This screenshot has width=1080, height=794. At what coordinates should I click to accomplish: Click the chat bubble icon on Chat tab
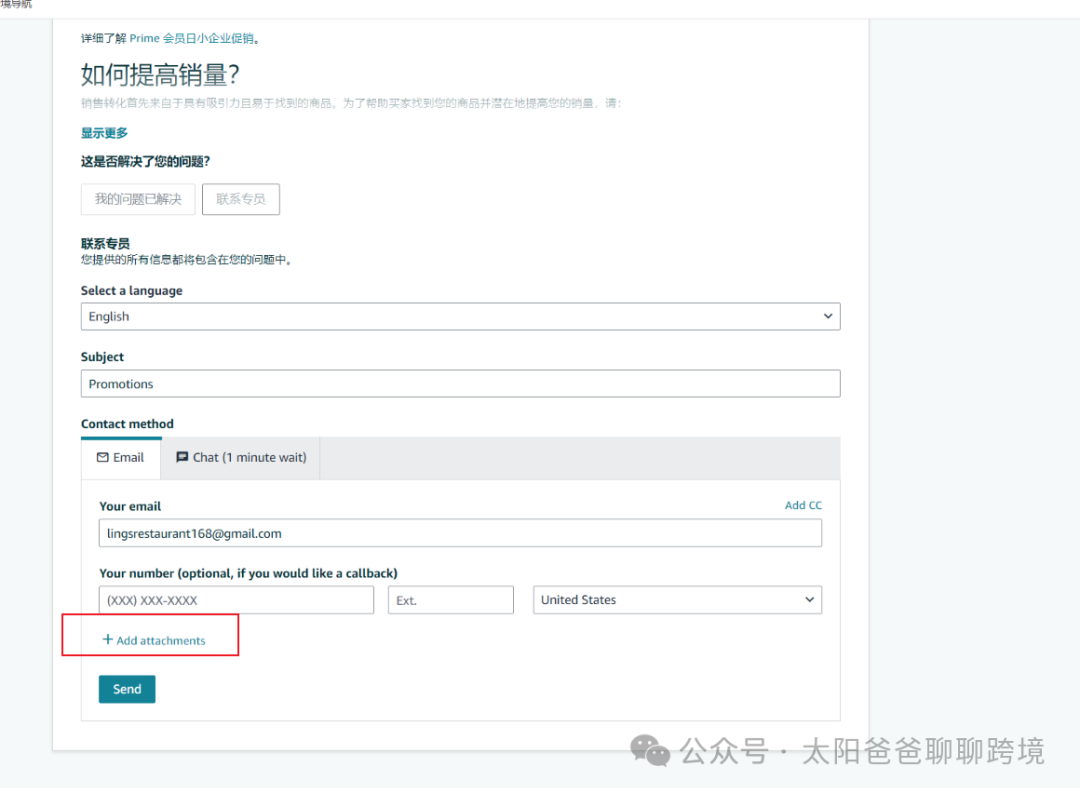(x=182, y=457)
